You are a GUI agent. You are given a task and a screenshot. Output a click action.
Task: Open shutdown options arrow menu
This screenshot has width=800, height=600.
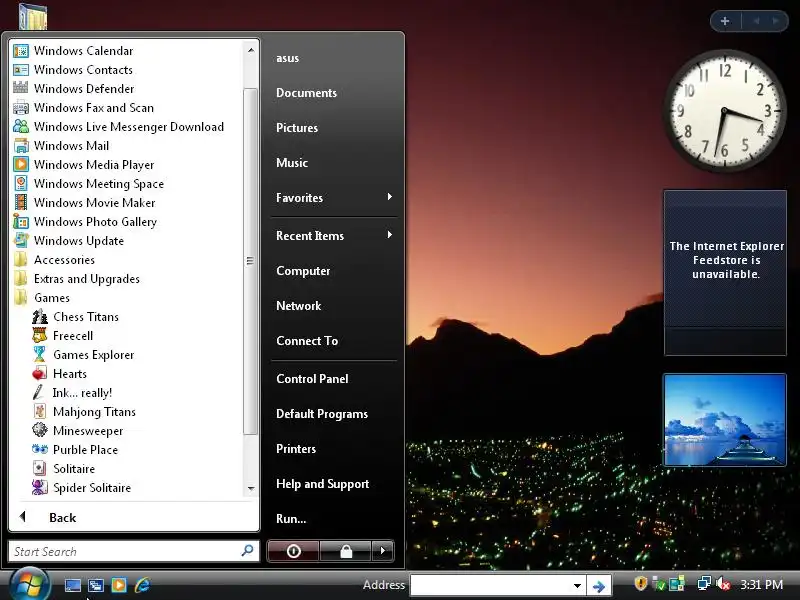(x=383, y=551)
